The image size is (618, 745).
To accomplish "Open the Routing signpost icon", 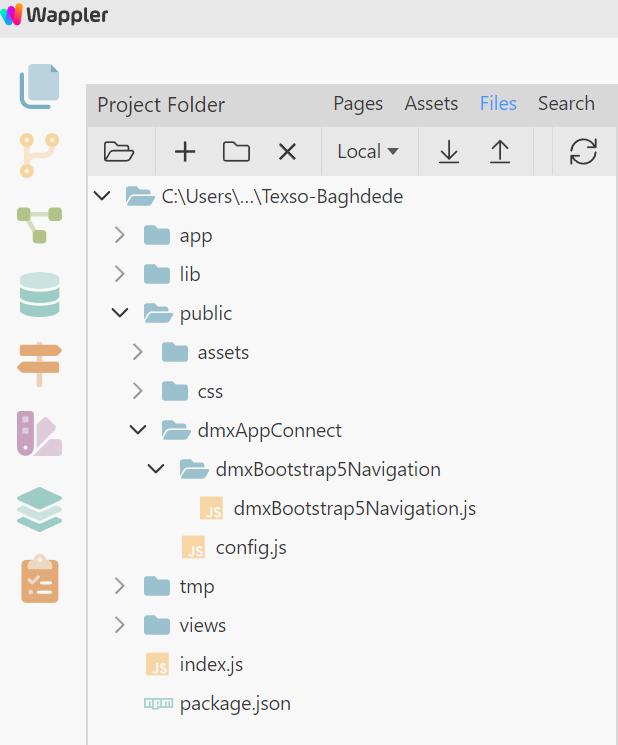I will (x=39, y=364).
